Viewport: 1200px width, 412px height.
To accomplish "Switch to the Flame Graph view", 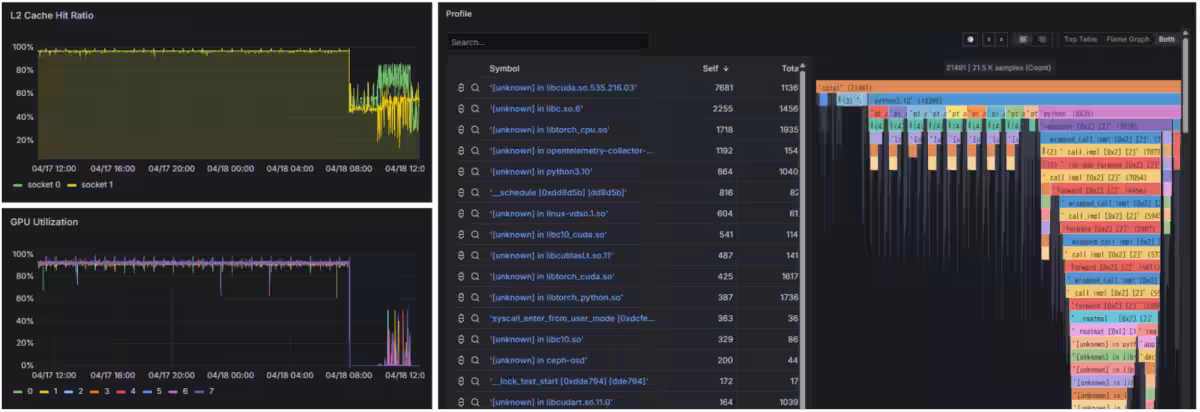I will [x=1126, y=39].
